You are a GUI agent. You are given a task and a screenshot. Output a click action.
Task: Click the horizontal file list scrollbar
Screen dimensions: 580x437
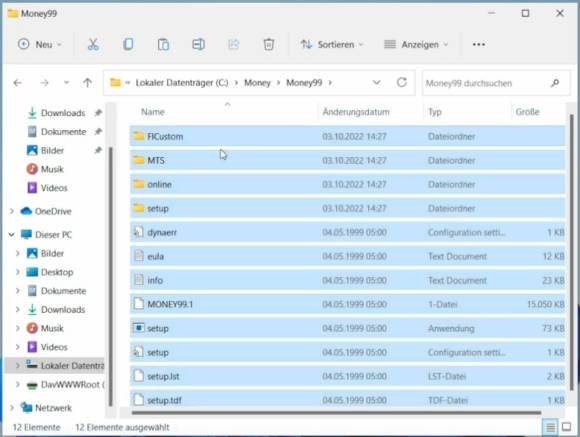(336, 412)
